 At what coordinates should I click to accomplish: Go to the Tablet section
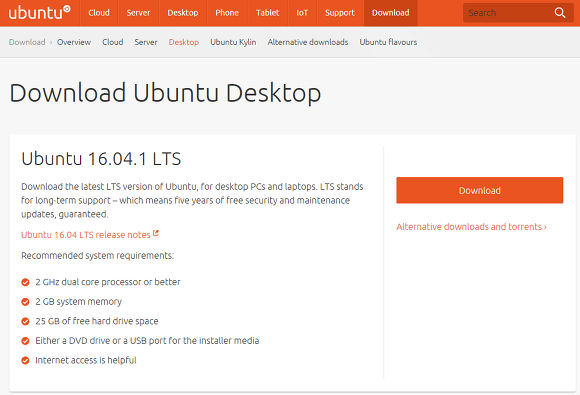pyautogui.click(x=268, y=13)
